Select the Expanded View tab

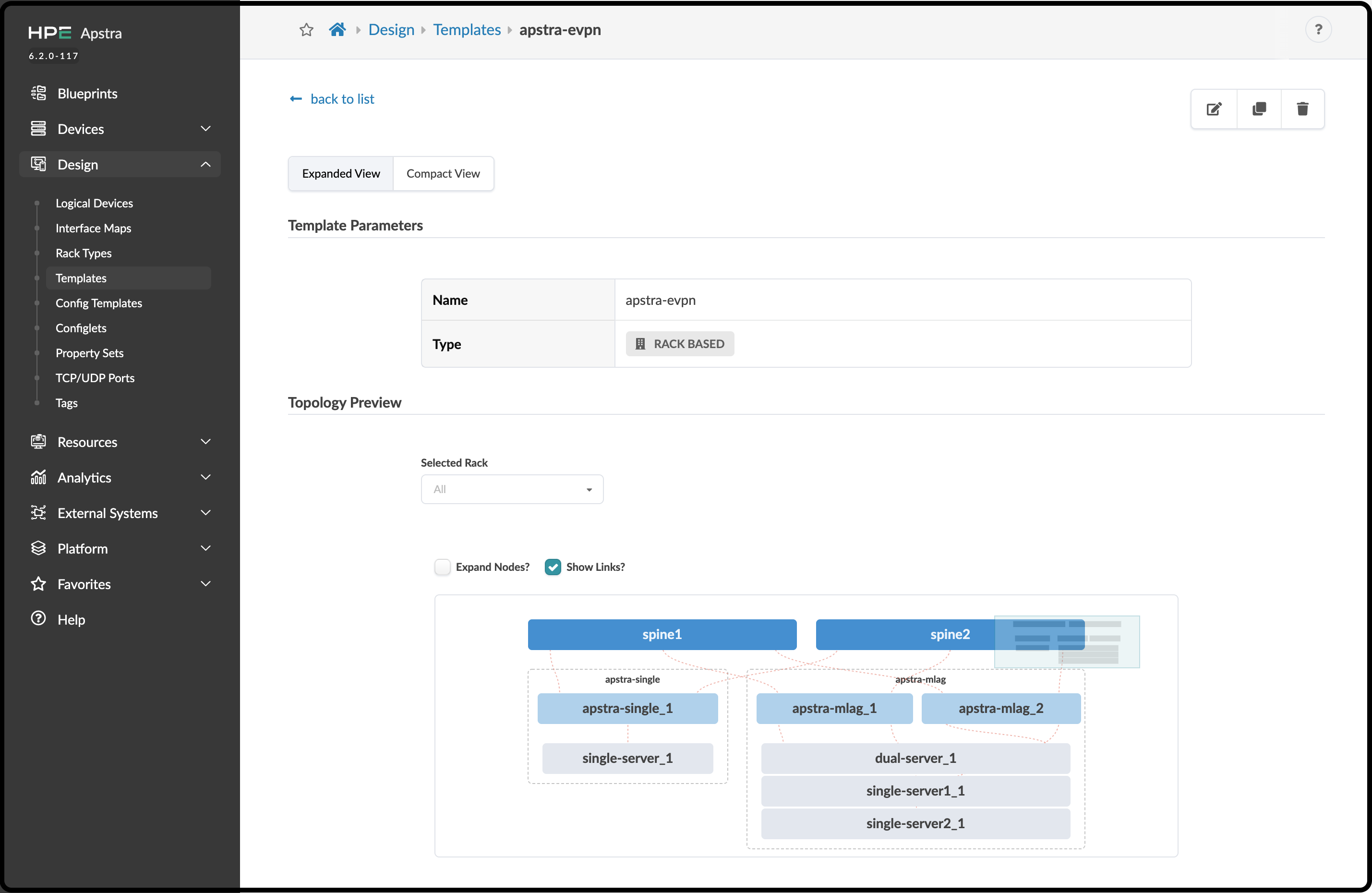click(341, 173)
